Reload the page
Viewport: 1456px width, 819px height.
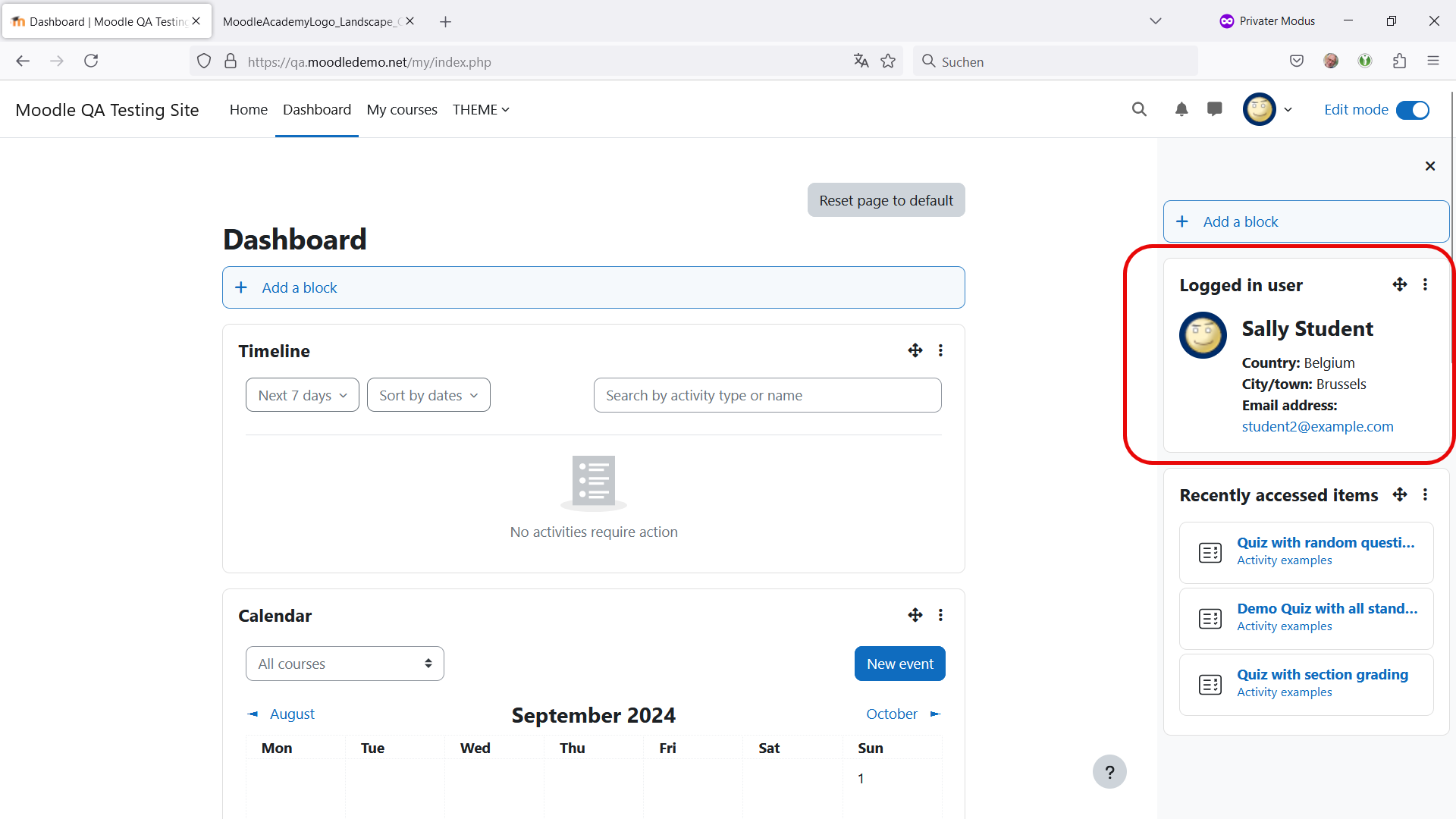[91, 61]
